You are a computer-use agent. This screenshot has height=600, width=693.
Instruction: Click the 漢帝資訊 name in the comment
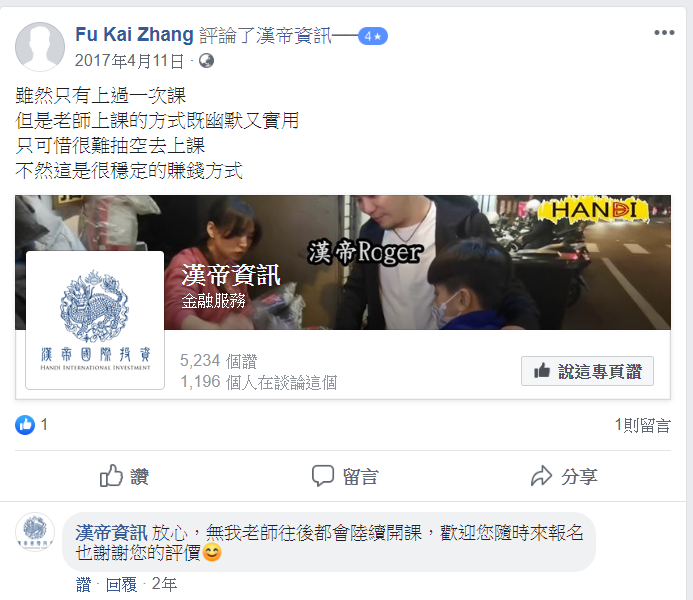tap(111, 533)
